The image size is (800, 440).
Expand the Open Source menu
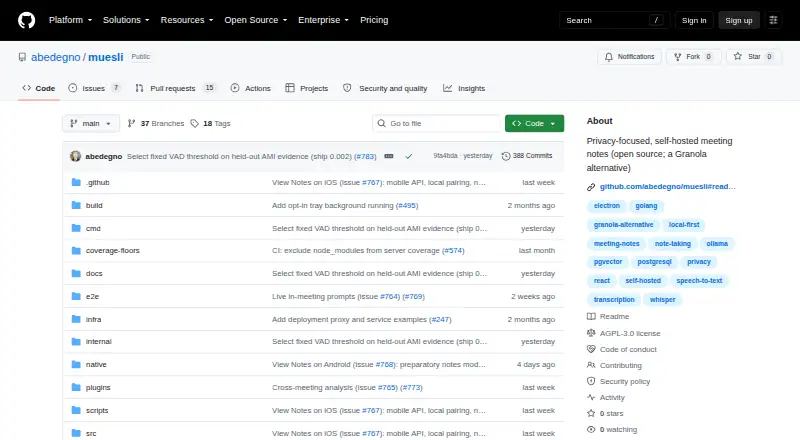tap(256, 20)
